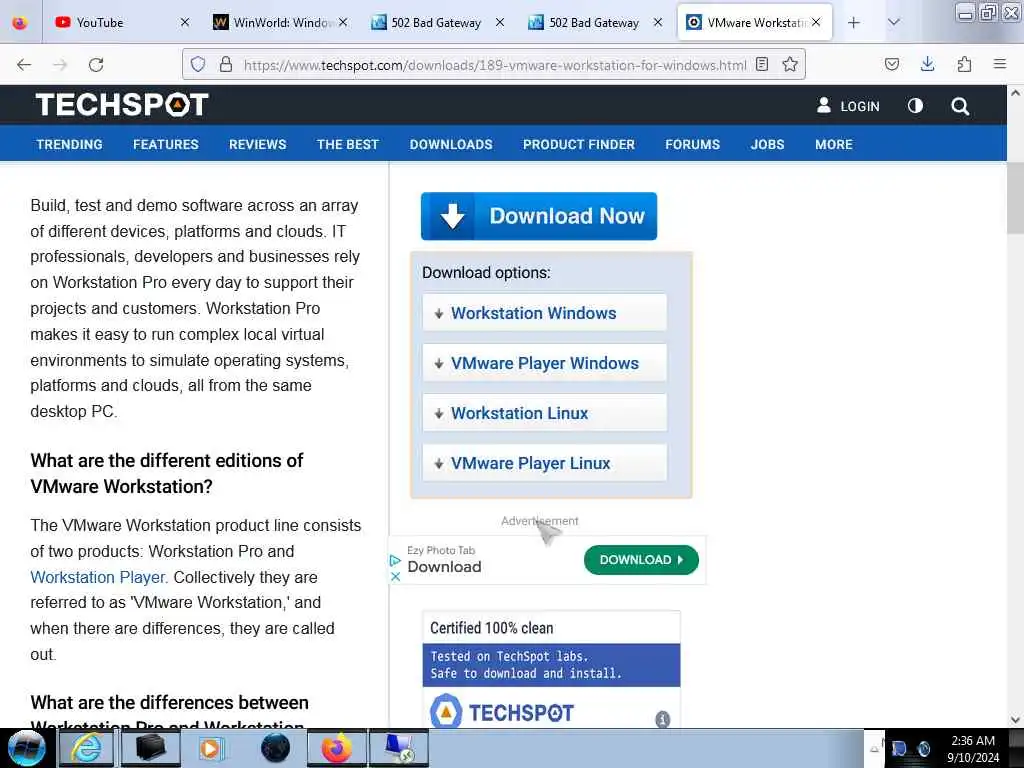Choose VMware Player Linux download option
Screen dimensions: 1024x768
coord(545,463)
